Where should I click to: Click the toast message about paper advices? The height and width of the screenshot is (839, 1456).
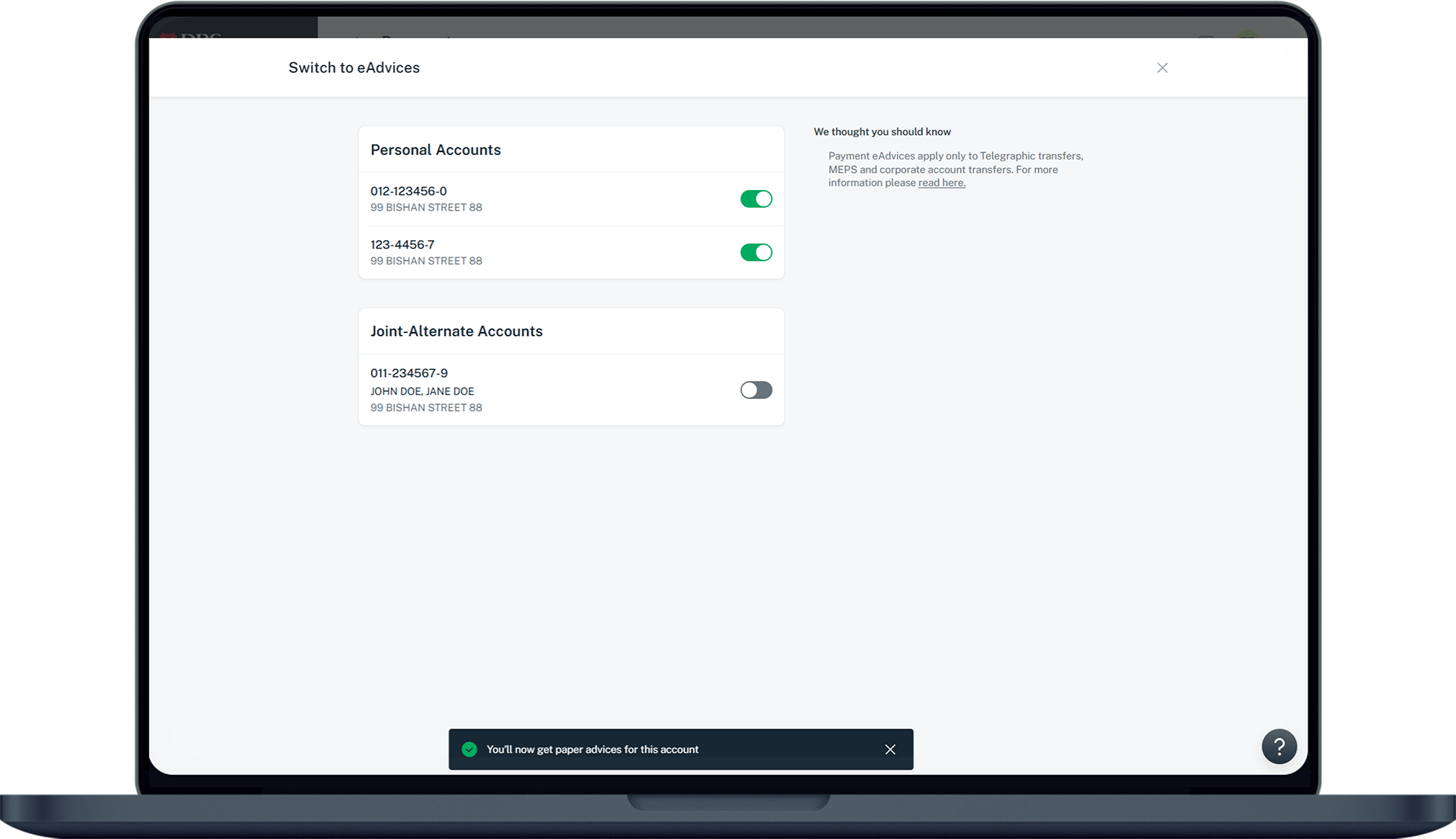point(592,749)
